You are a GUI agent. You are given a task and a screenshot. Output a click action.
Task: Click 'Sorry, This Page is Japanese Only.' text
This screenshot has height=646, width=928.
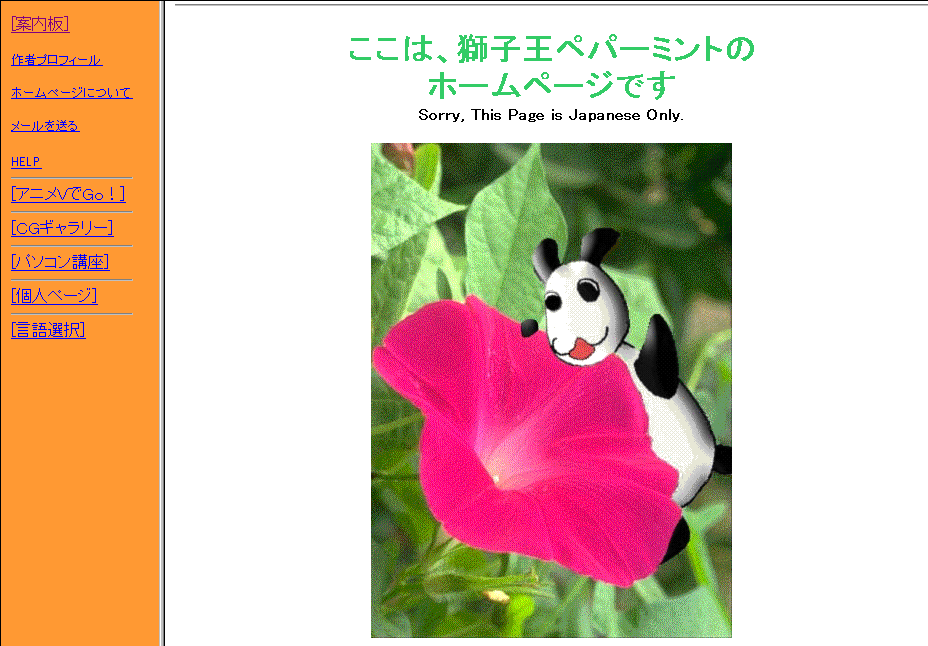tap(551, 115)
